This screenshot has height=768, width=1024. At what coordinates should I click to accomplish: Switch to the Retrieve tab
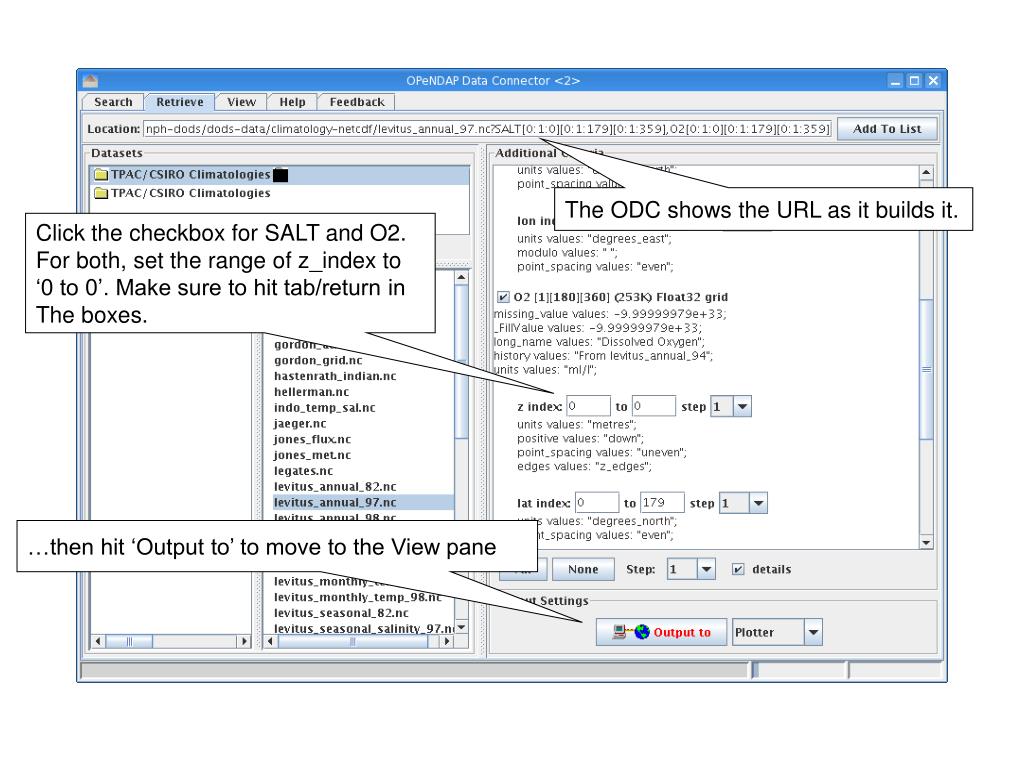[x=180, y=102]
